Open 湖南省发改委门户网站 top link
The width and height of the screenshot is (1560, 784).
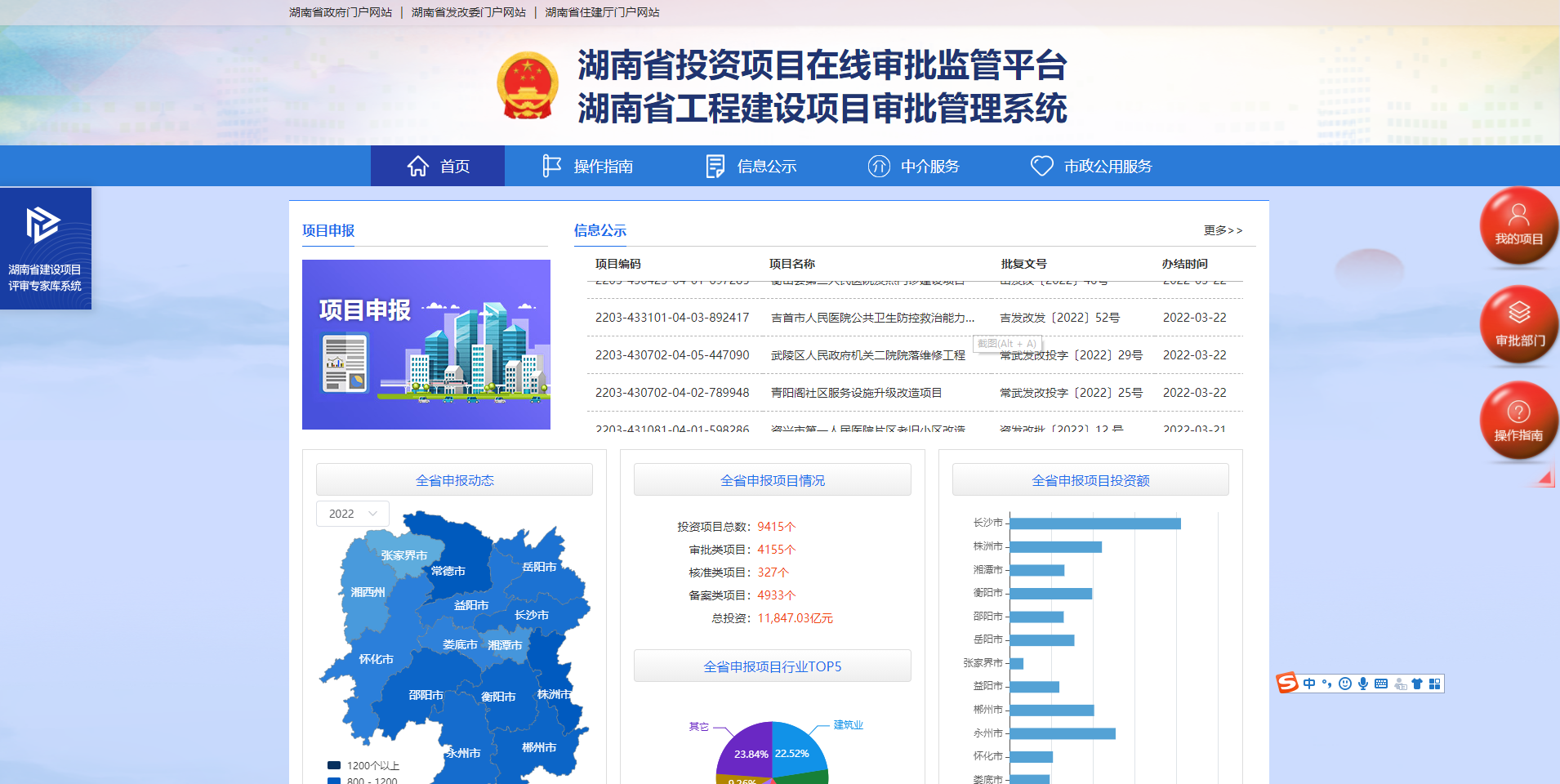click(468, 12)
